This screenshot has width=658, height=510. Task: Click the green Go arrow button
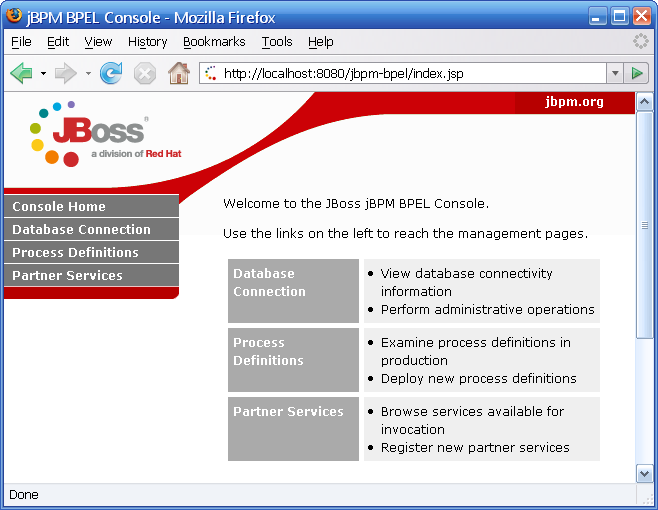[x=637, y=73]
